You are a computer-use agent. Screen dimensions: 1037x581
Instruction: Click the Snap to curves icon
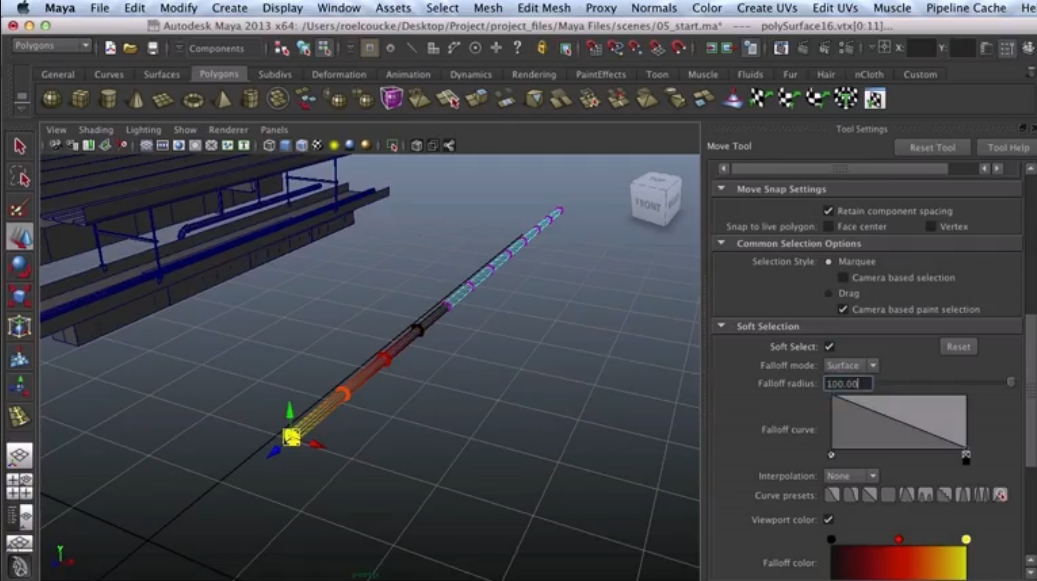click(x=615, y=48)
